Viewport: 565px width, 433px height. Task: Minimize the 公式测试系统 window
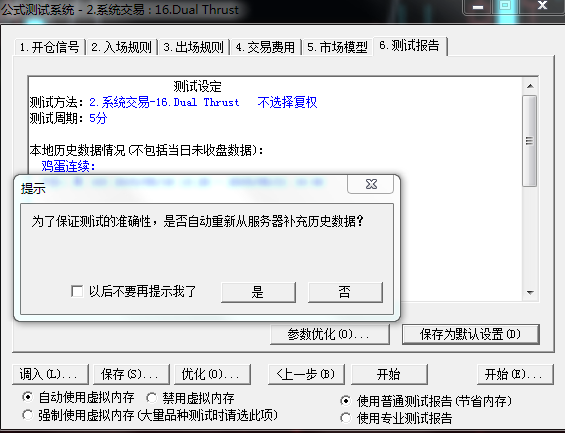[479, 6]
